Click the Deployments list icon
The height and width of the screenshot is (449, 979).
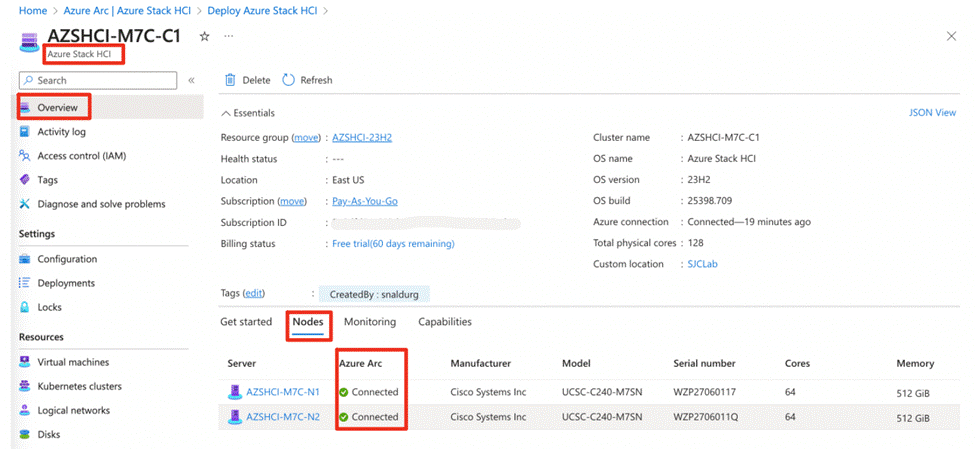coord(25,283)
